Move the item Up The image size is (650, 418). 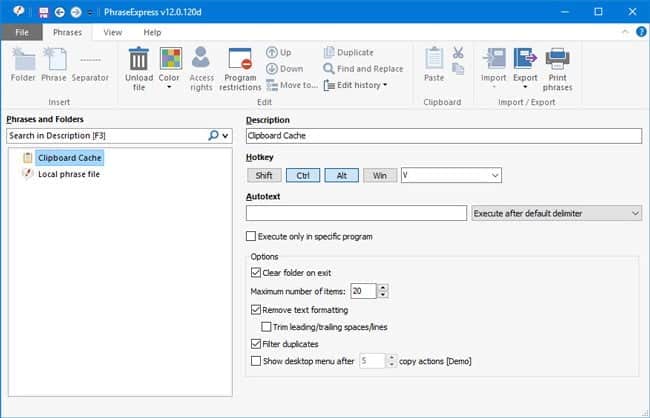click(279, 52)
